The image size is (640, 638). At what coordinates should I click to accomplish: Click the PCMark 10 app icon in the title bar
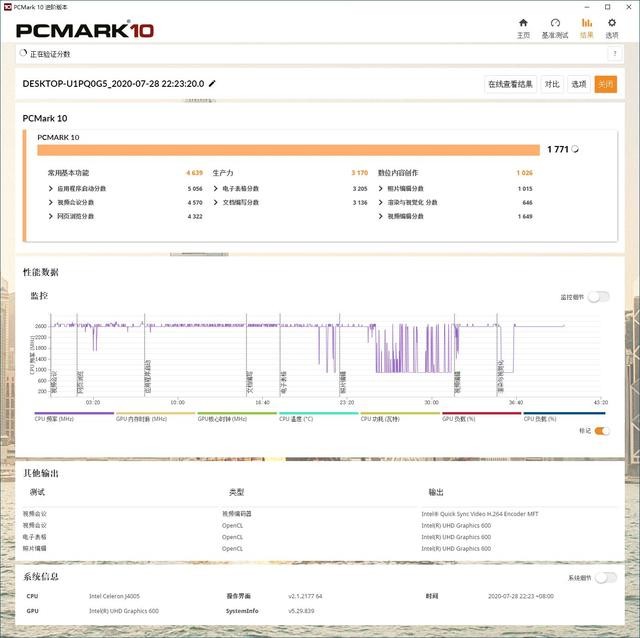click(7, 7)
